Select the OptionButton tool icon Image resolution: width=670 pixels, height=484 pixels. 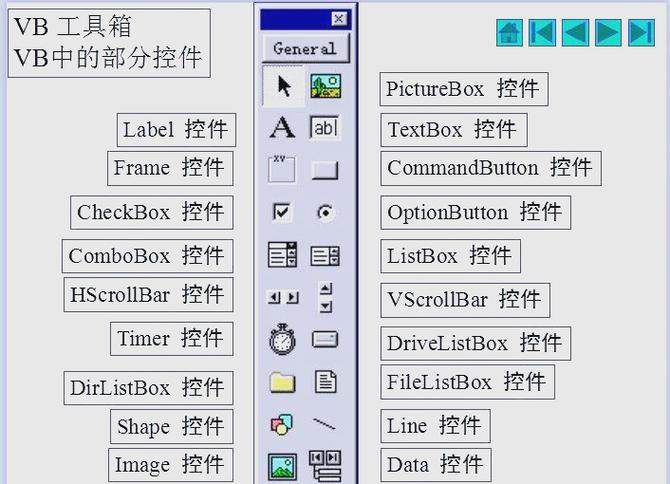[326, 212]
